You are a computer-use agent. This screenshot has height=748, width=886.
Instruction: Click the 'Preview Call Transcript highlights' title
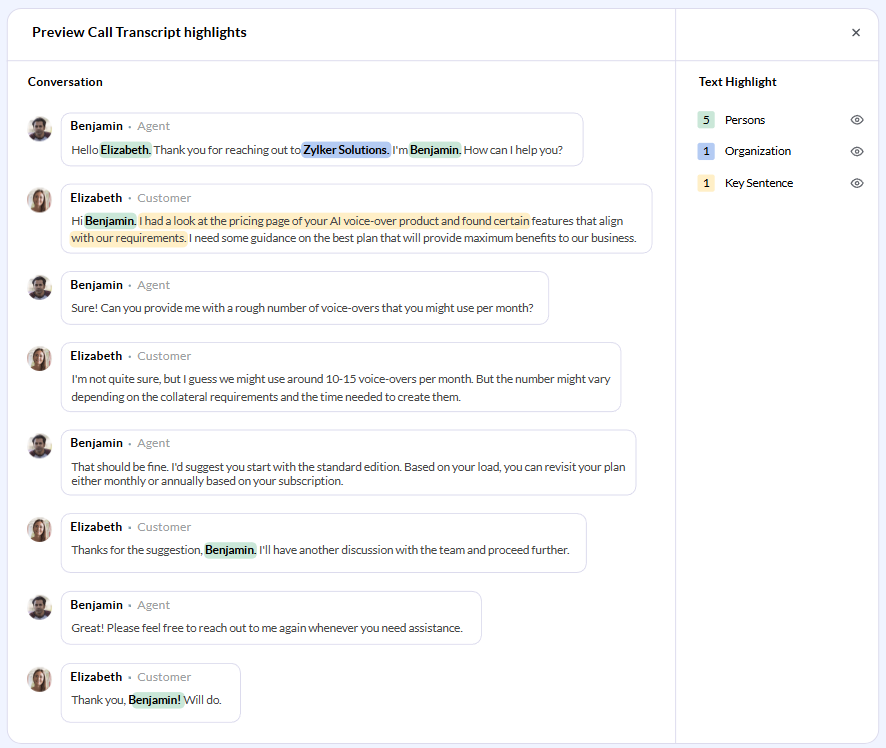(x=139, y=32)
